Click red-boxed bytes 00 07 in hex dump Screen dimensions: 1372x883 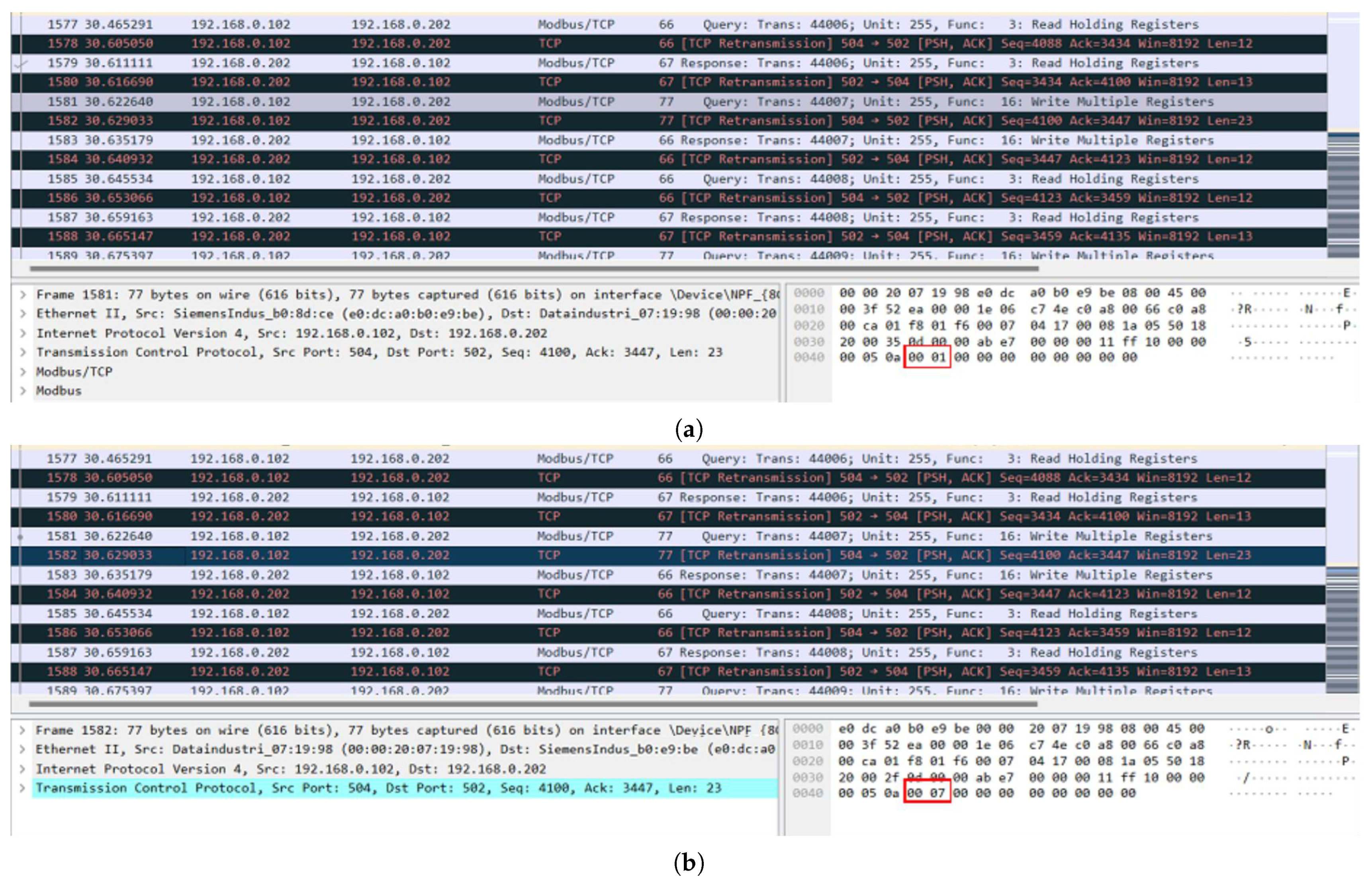point(926,793)
